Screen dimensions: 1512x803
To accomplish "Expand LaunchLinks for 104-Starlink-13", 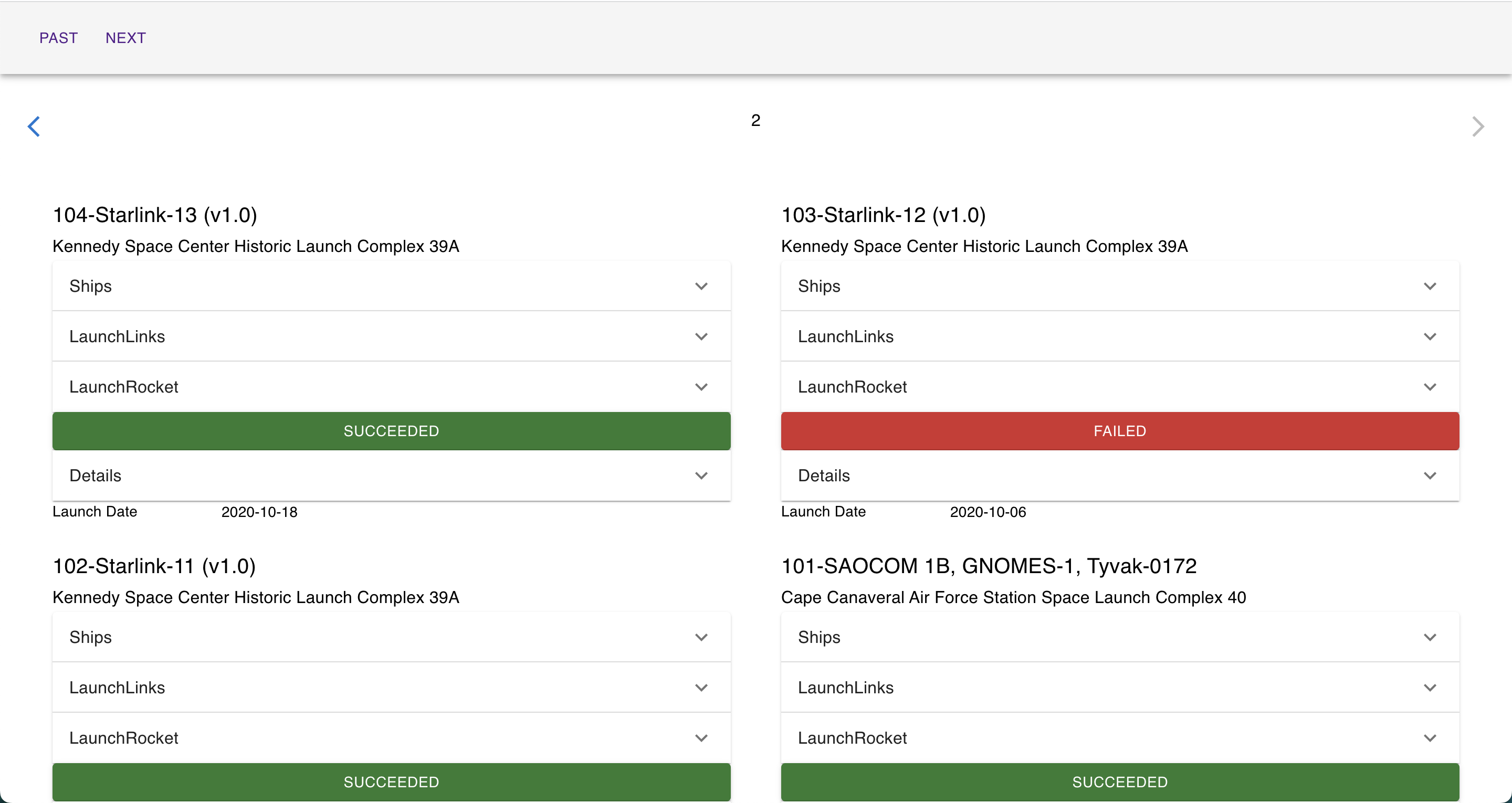I will (x=391, y=336).
